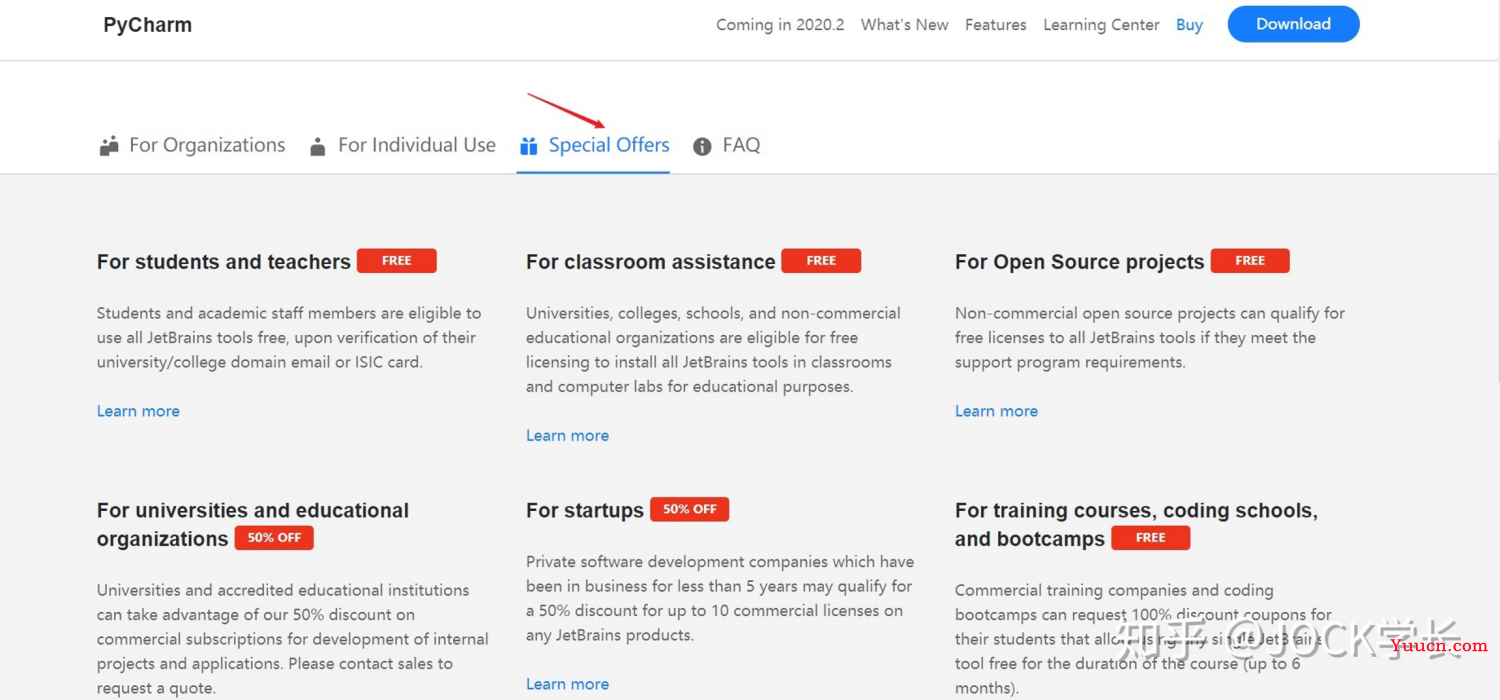1500x700 pixels.
Task: Click the Buy link in the header
Action: (x=1189, y=25)
